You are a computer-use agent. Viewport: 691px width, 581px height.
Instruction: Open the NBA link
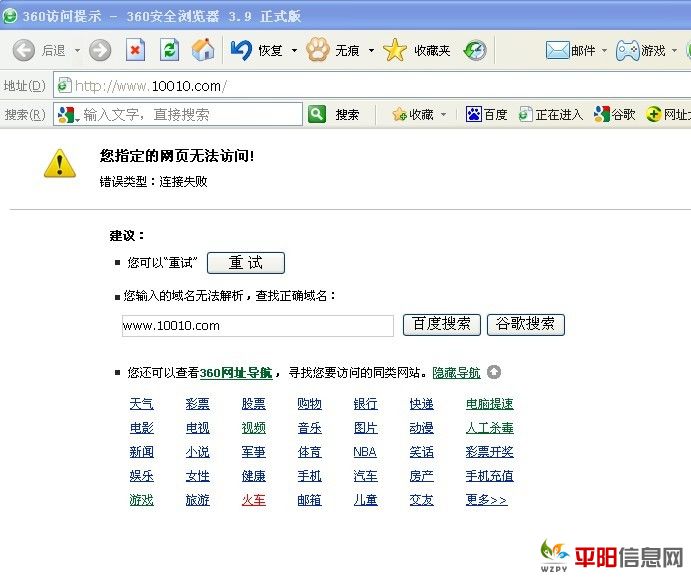pyautogui.click(x=365, y=452)
